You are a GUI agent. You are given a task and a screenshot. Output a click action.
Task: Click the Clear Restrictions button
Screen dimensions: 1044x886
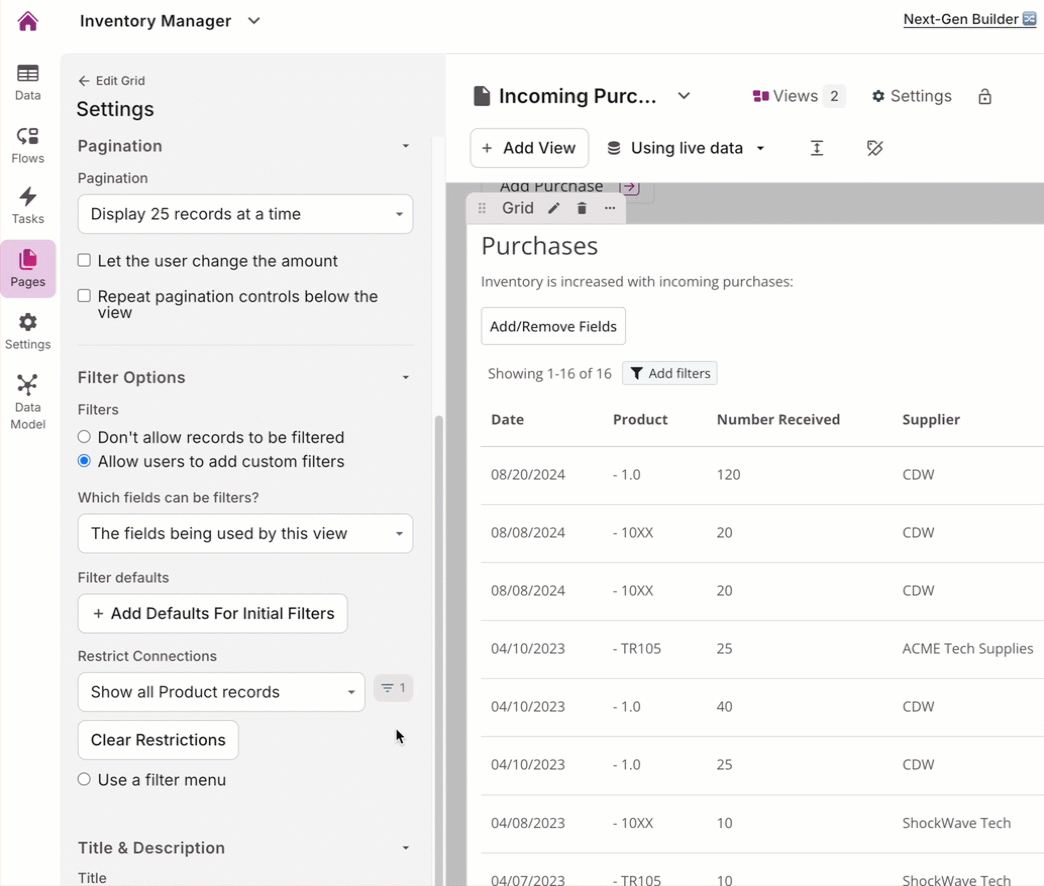point(157,740)
